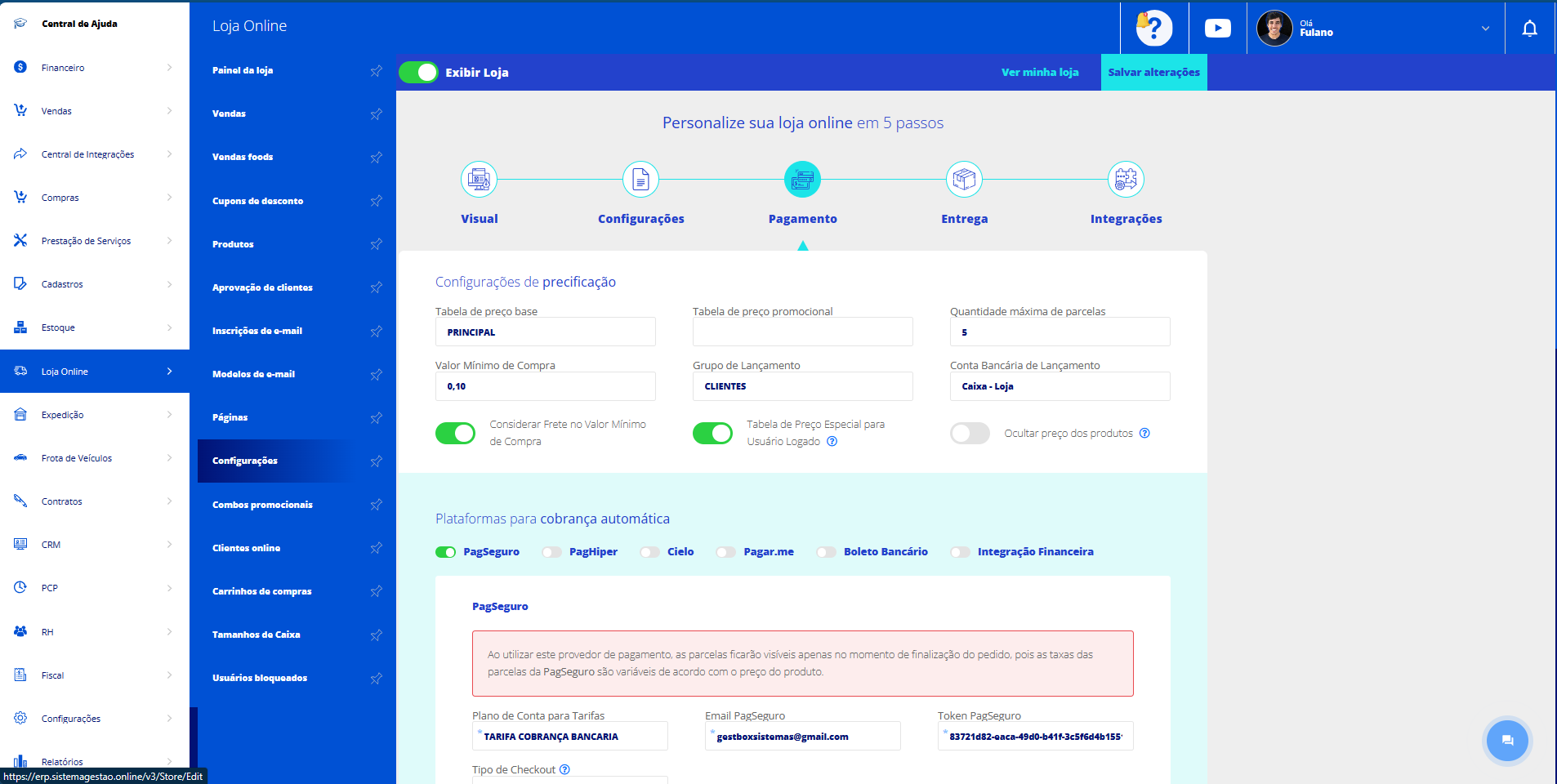Disable Considerar Frete no Valor Mínimo toggle
This screenshot has width=1557, height=784.
point(455,434)
